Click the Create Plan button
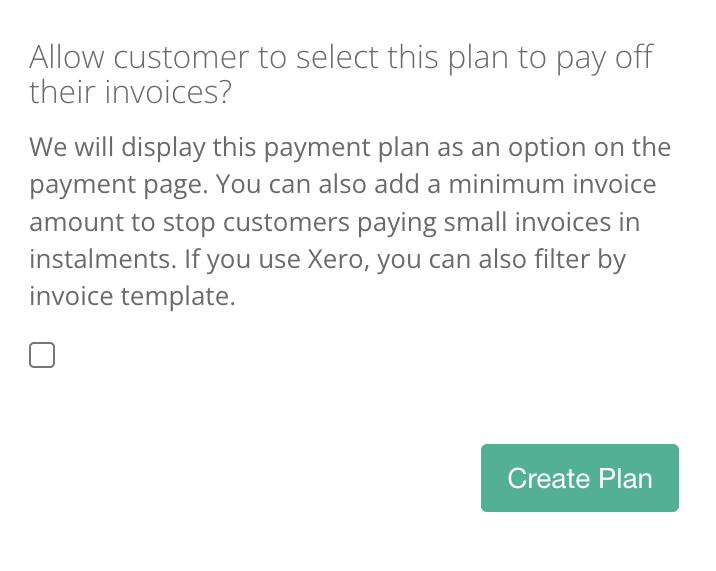The image size is (716, 571). (x=579, y=478)
